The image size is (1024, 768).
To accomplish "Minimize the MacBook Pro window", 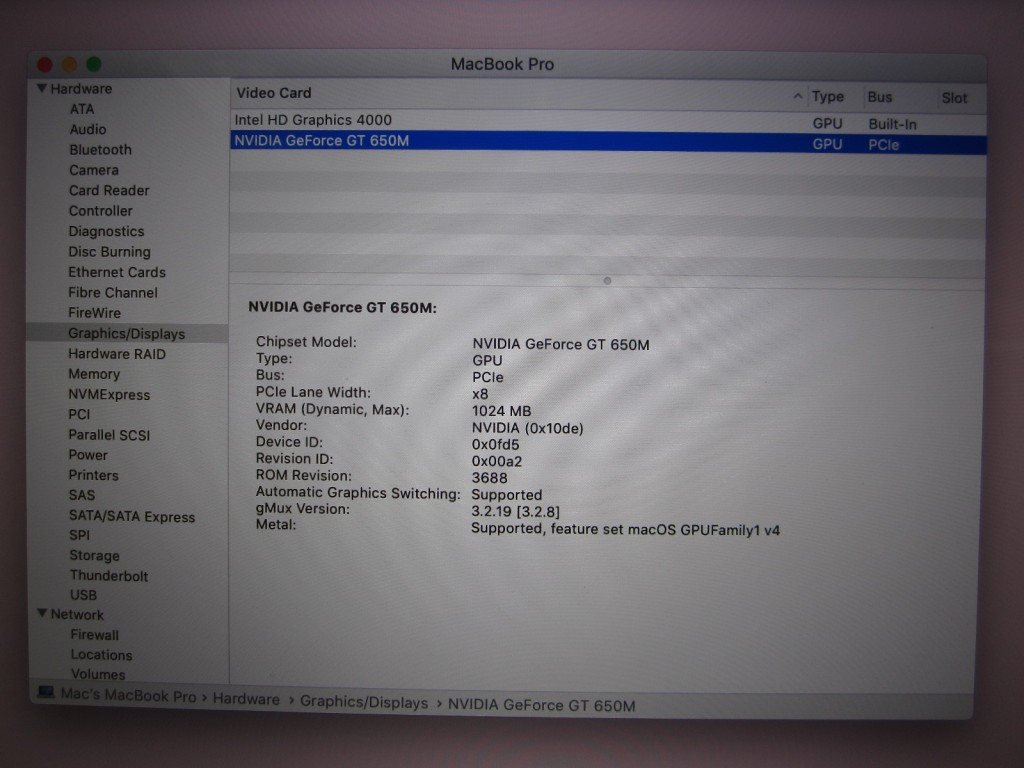I will coord(69,65).
